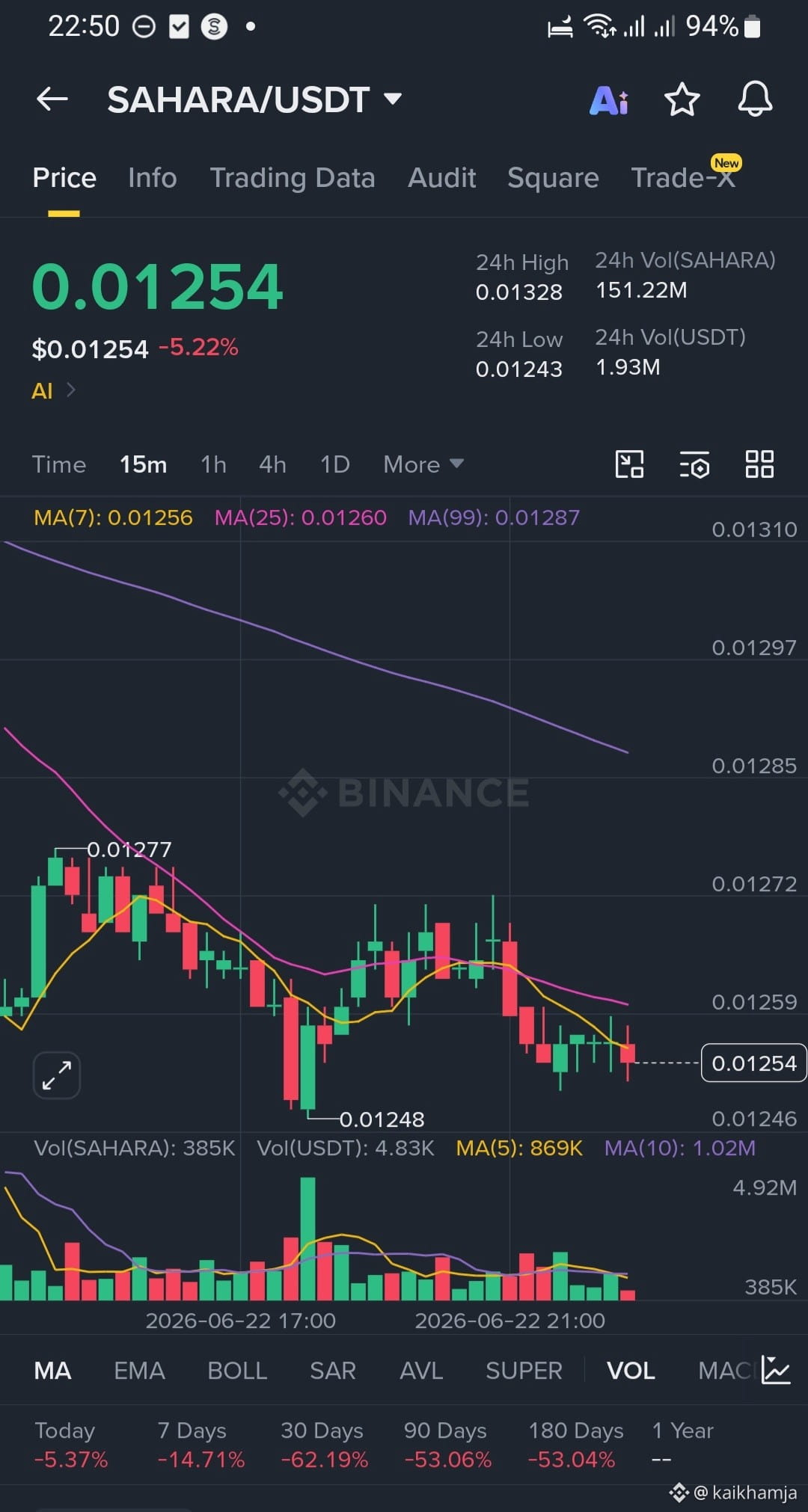The image size is (808, 1512).
Task: Tap the -5.22% change value
Action: [x=198, y=348]
